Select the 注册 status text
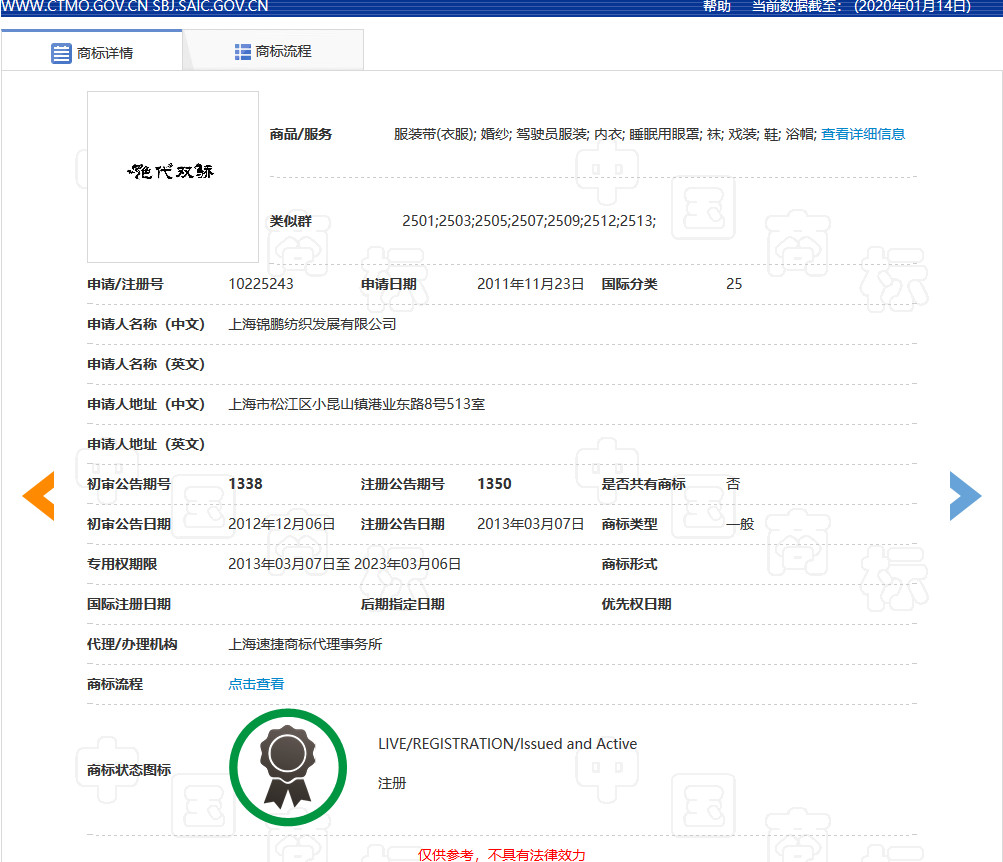The height and width of the screenshot is (862, 1003). tap(391, 783)
